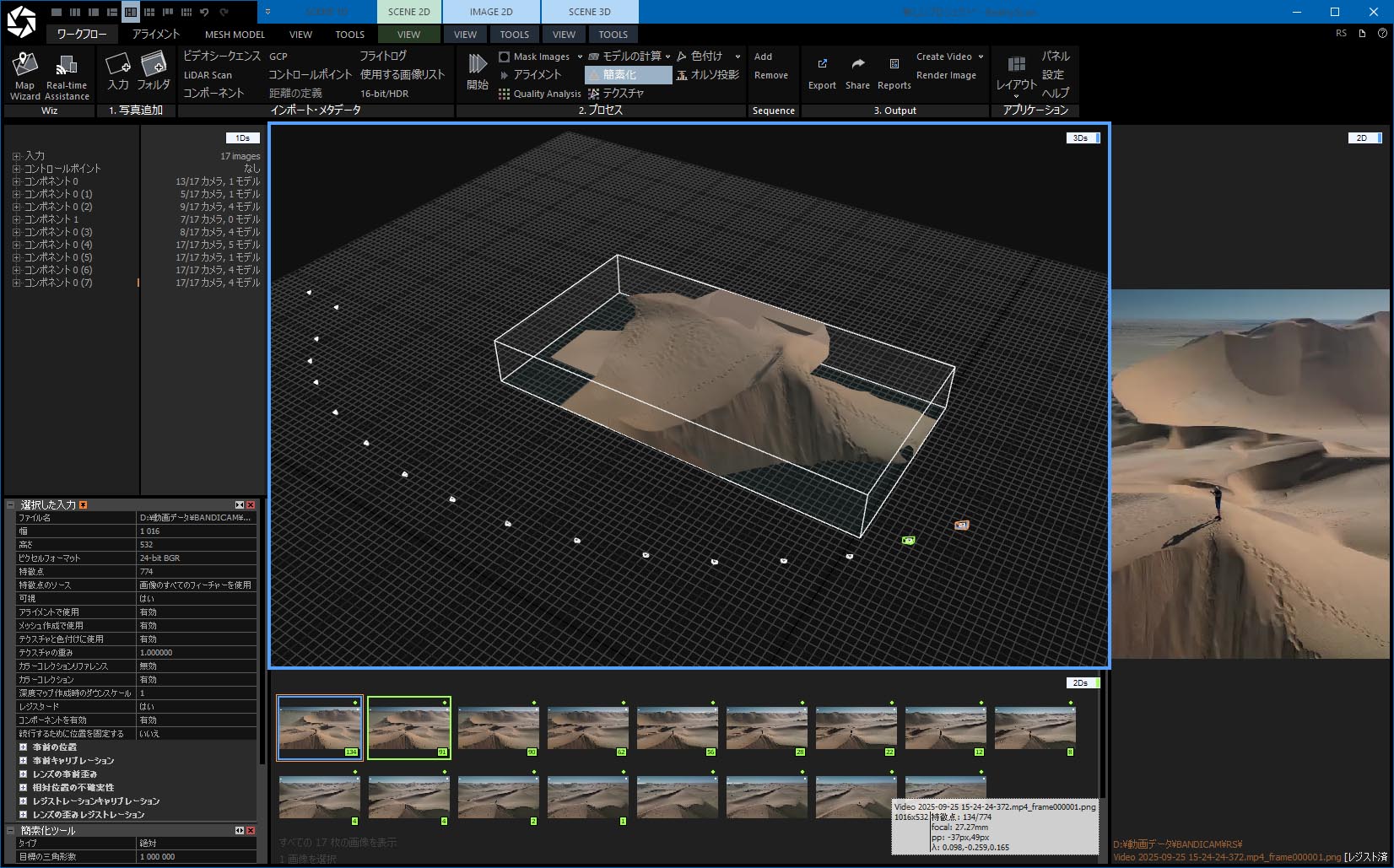This screenshot has width=1394, height=868.
Task: Select the second dune thumbnail with green border
Action: [x=409, y=727]
